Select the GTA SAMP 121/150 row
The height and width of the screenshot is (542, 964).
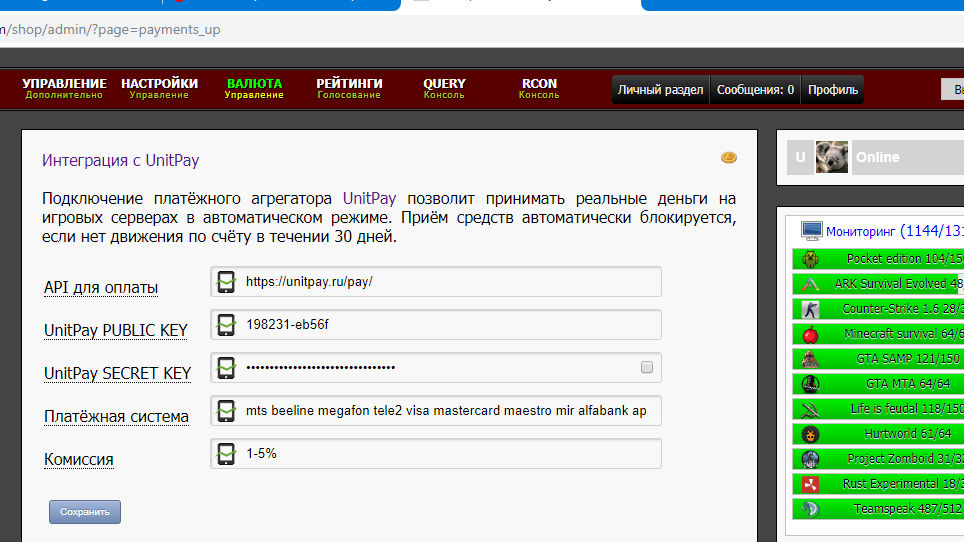pos(878,359)
